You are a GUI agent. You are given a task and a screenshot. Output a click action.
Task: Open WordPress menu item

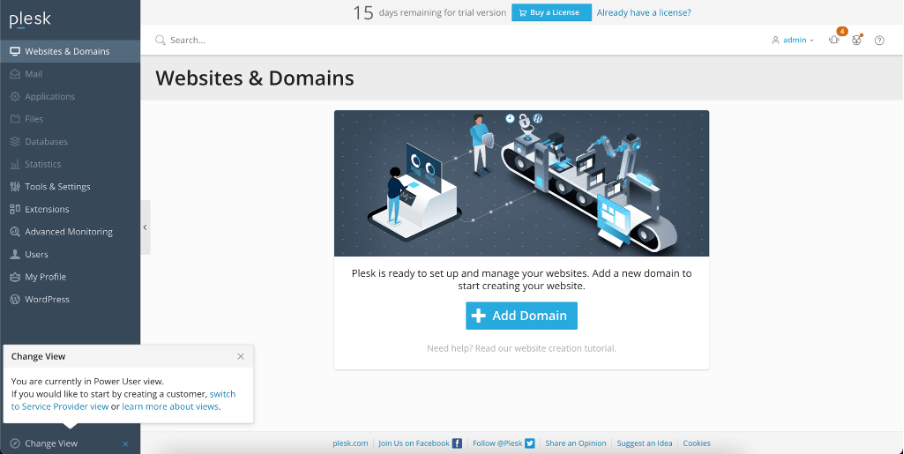tap(70, 299)
